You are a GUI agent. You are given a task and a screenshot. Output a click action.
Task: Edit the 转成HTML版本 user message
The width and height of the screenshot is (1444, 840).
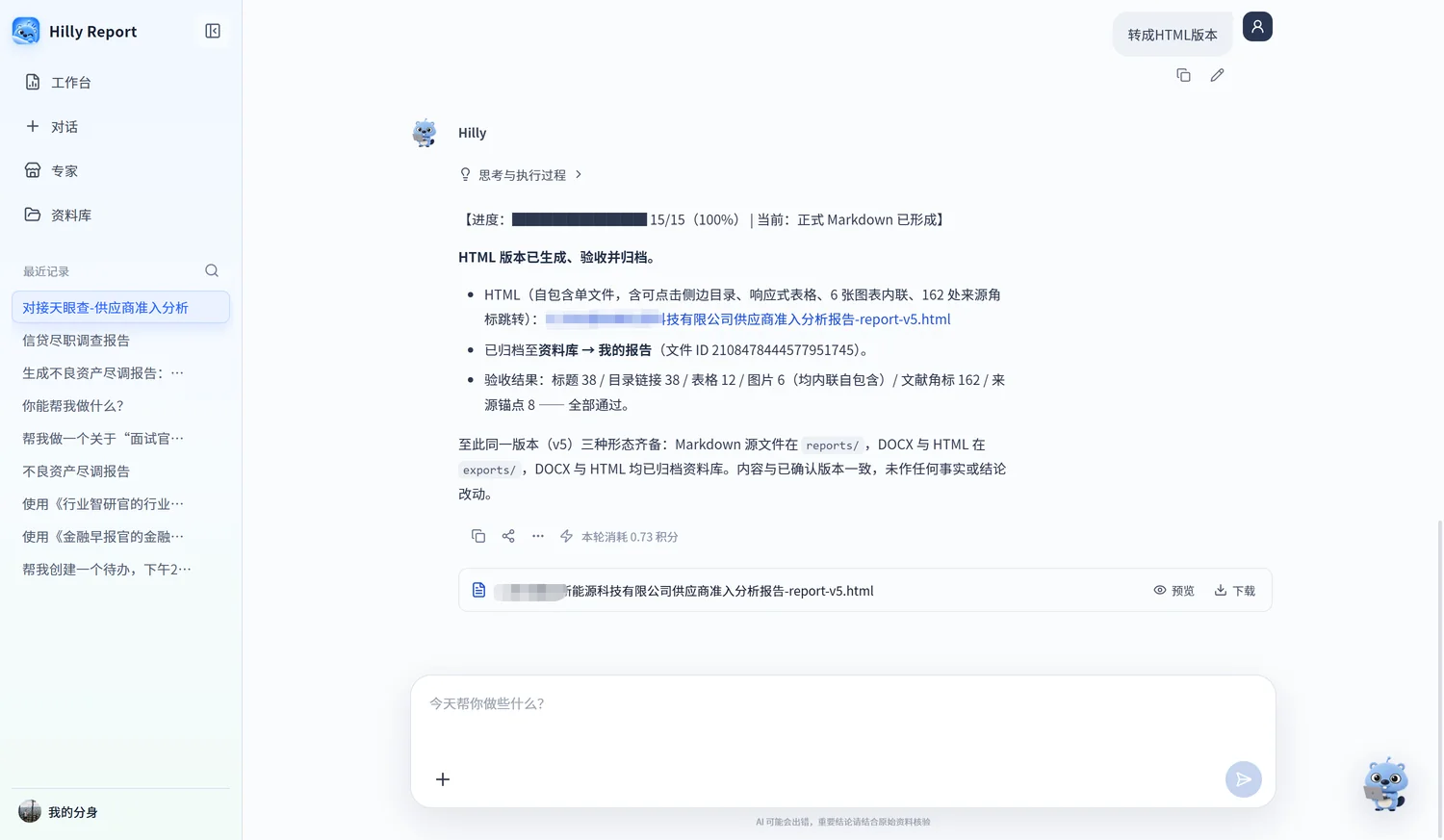(1217, 75)
